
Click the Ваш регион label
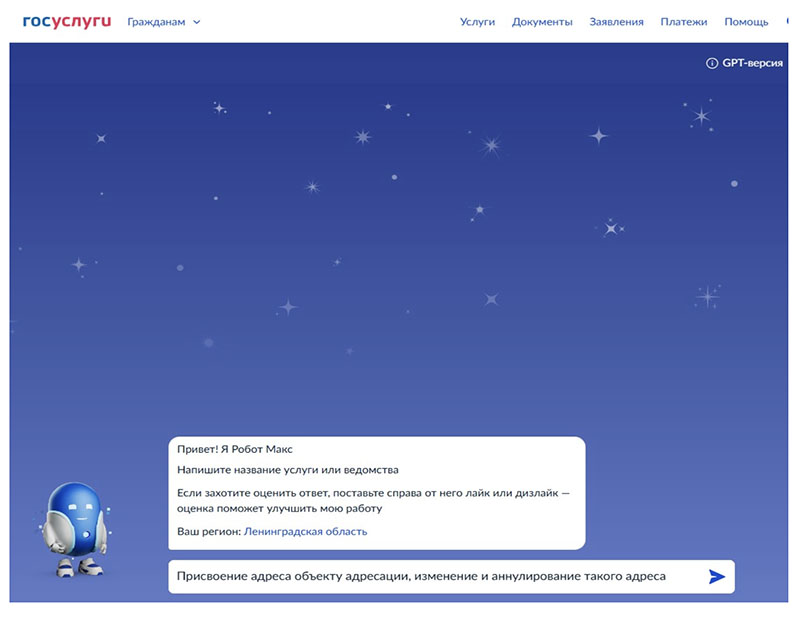209,531
